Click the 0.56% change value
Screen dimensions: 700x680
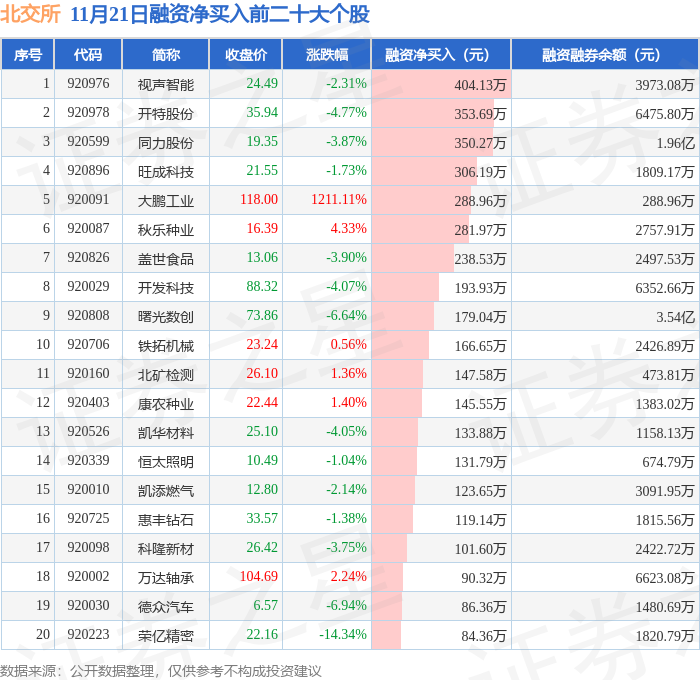tap(348, 344)
